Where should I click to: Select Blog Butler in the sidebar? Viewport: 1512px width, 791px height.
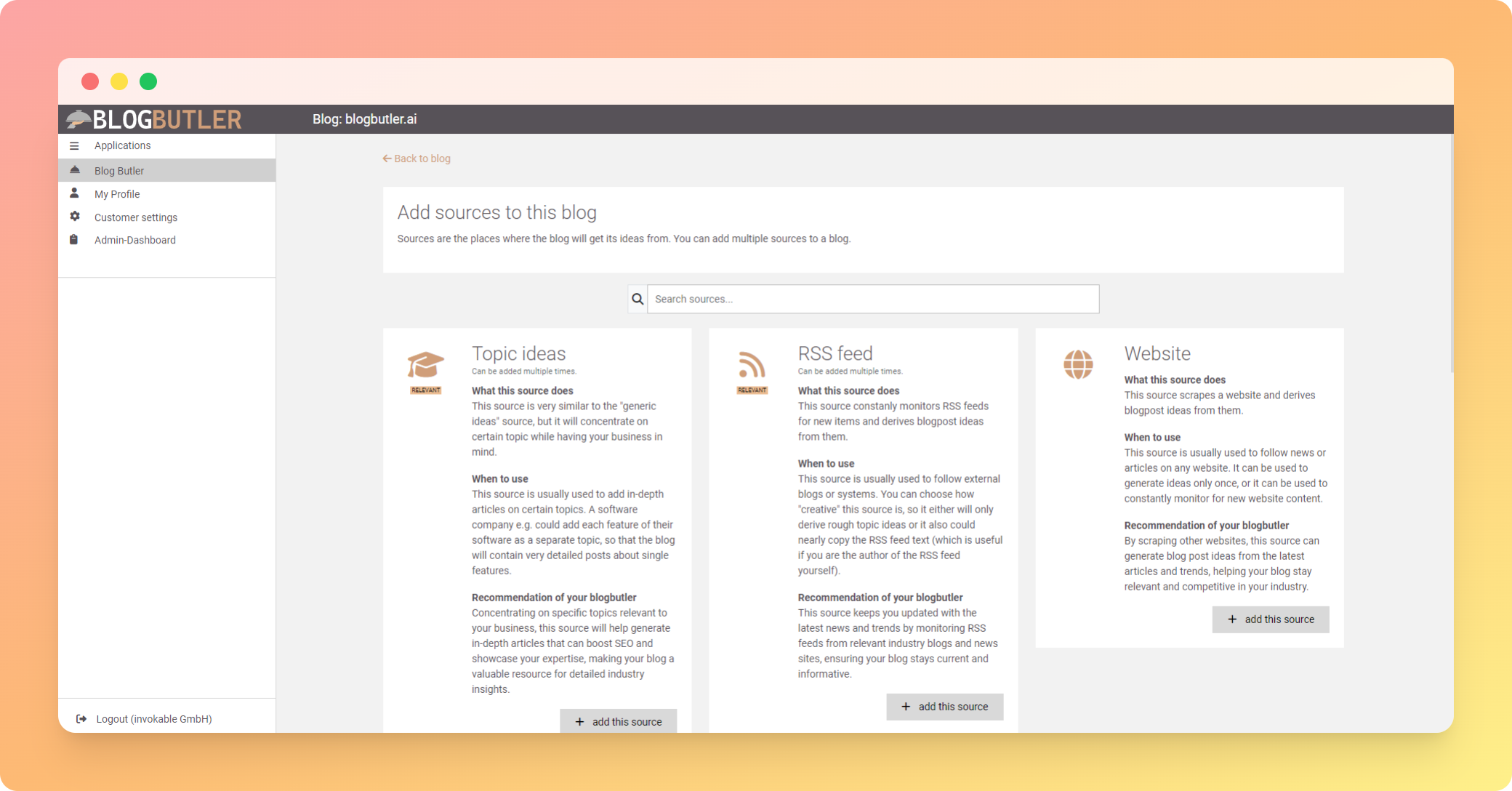click(119, 171)
